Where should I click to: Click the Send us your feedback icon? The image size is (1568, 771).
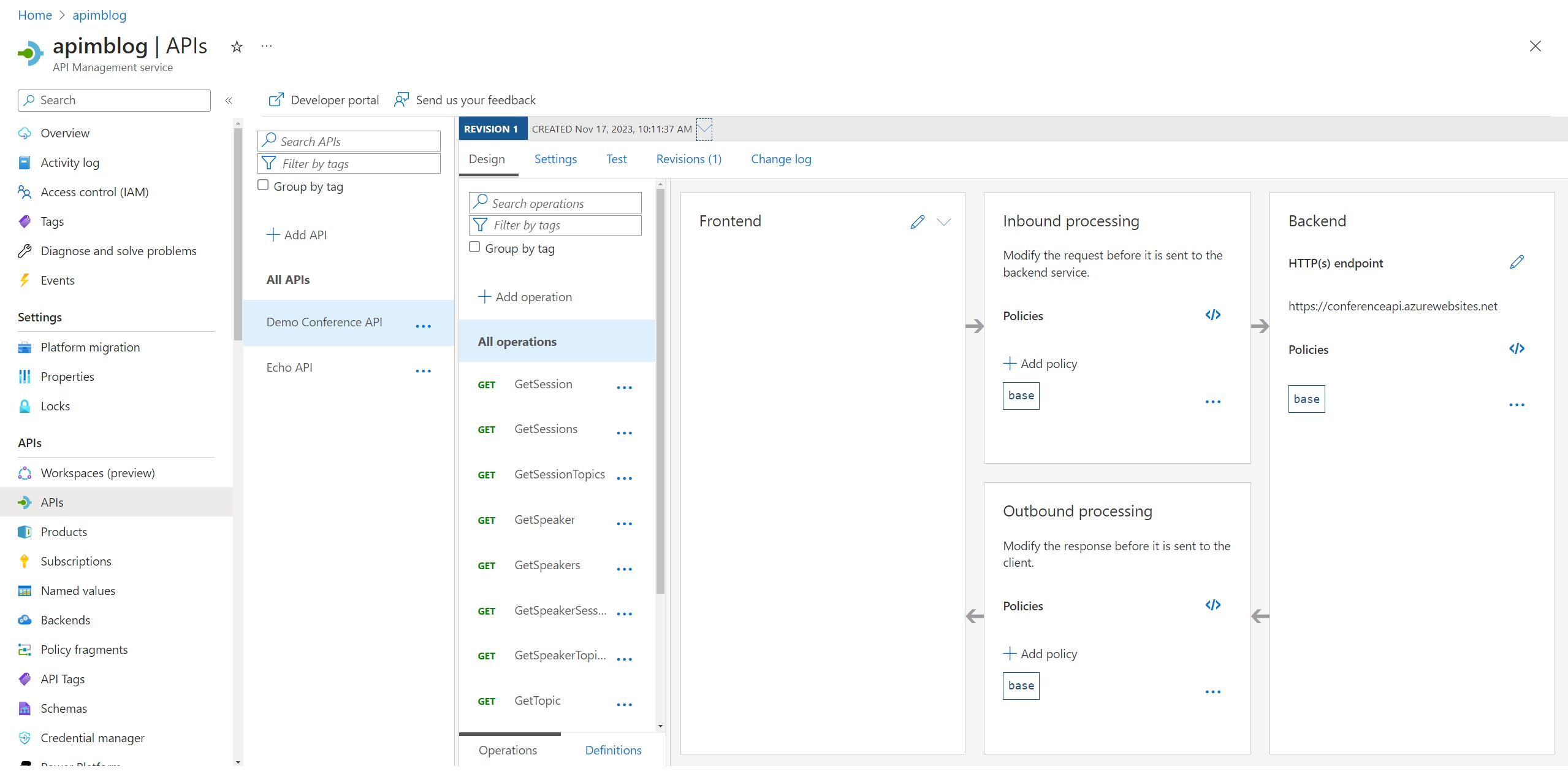[x=402, y=99]
